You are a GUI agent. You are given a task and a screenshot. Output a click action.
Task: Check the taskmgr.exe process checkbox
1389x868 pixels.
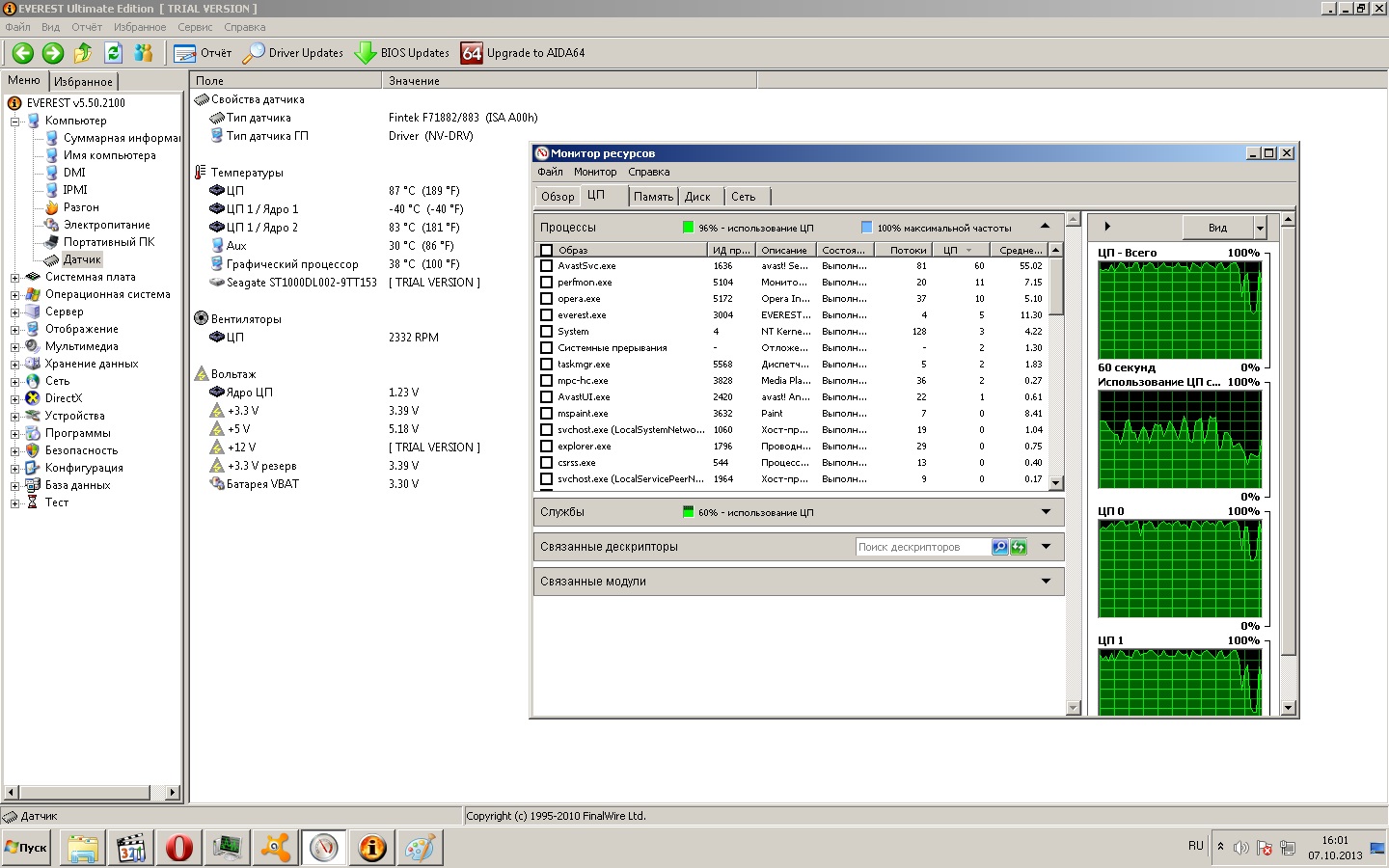tap(547, 365)
